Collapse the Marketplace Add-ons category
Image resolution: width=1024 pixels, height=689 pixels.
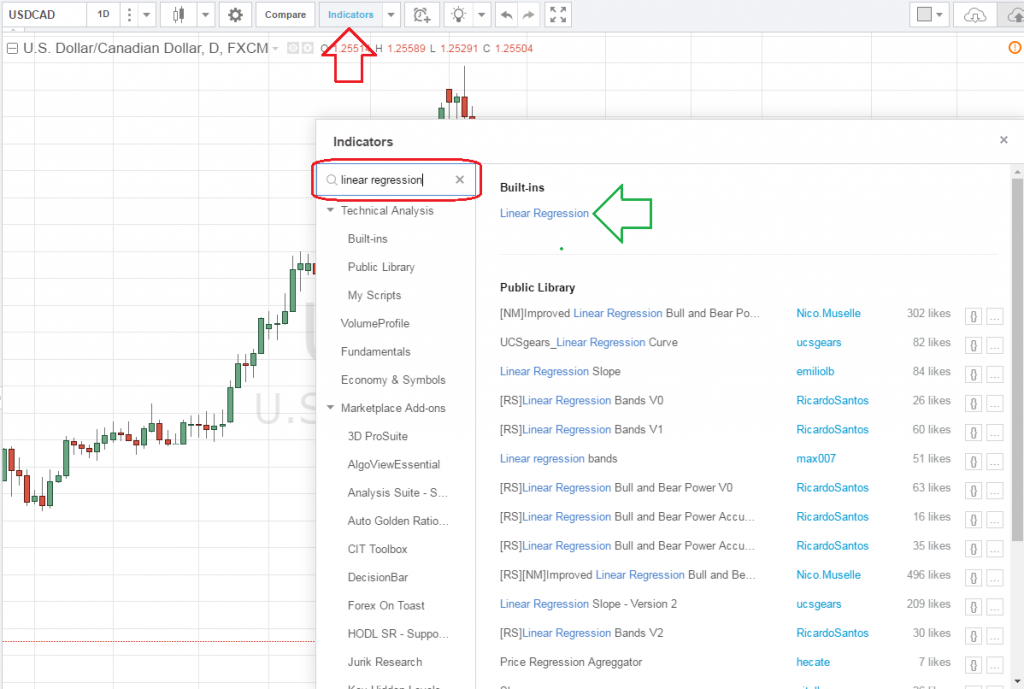tap(330, 408)
